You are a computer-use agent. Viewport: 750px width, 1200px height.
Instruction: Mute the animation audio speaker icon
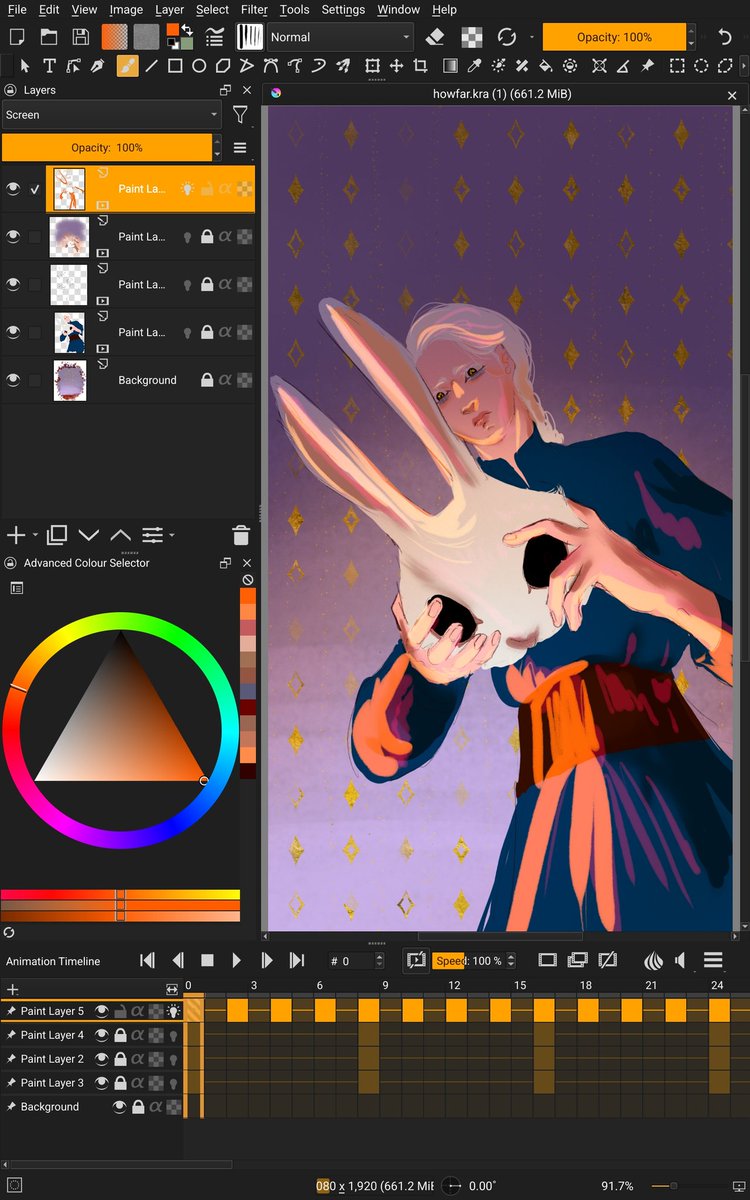pyautogui.click(x=681, y=960)
